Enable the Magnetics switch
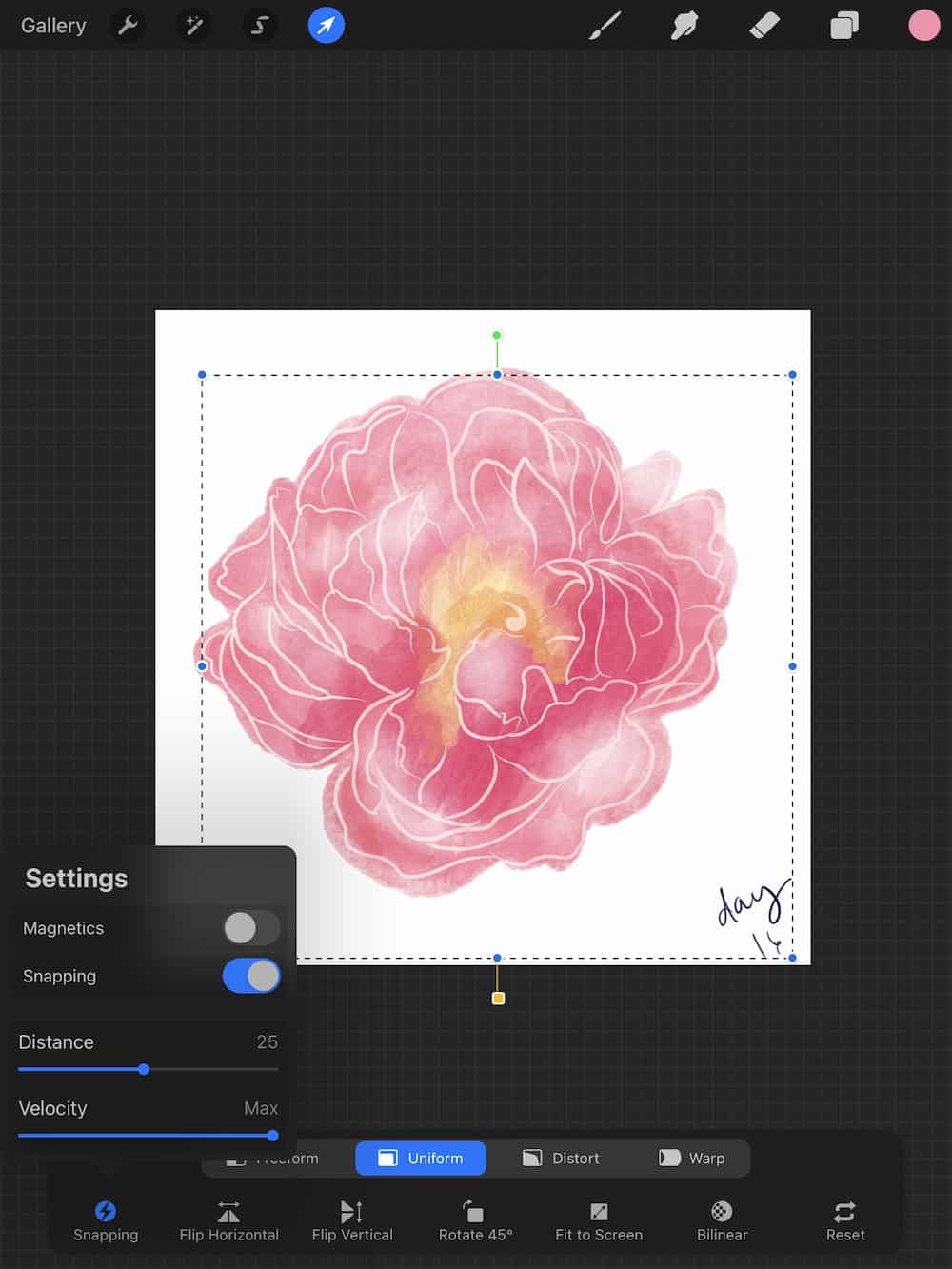 point(250,928)
